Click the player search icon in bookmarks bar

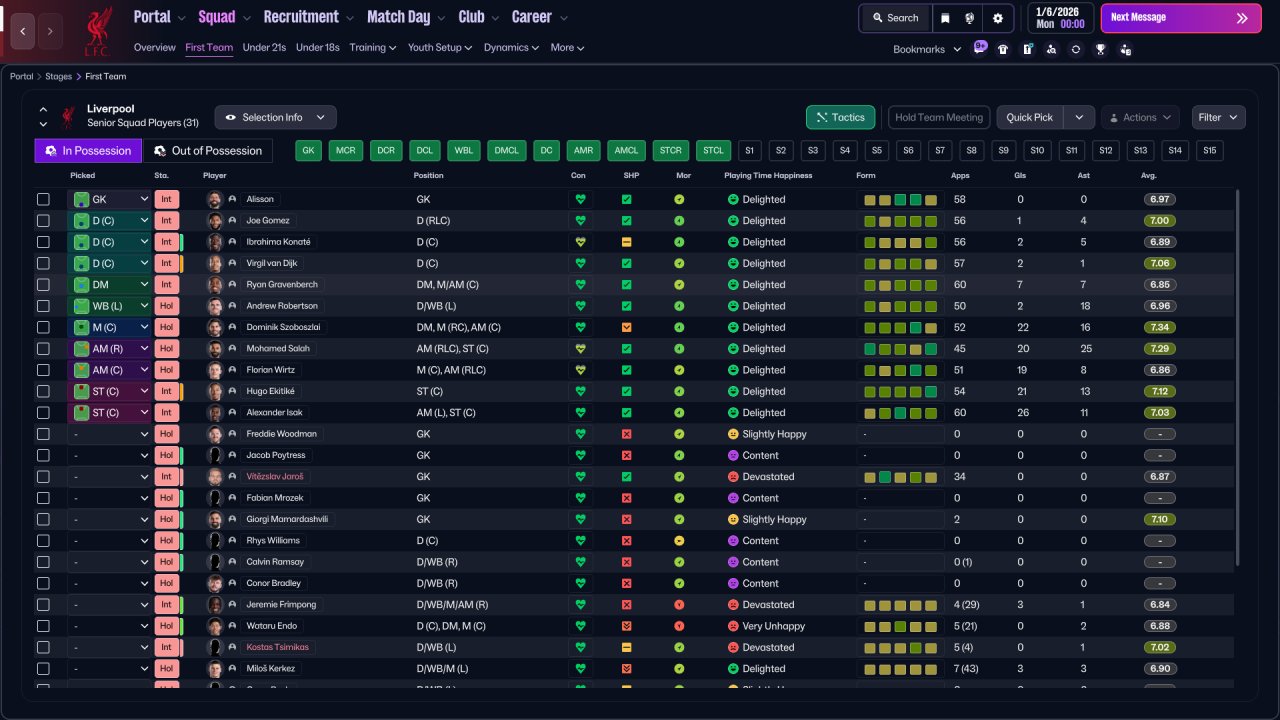1051,49
